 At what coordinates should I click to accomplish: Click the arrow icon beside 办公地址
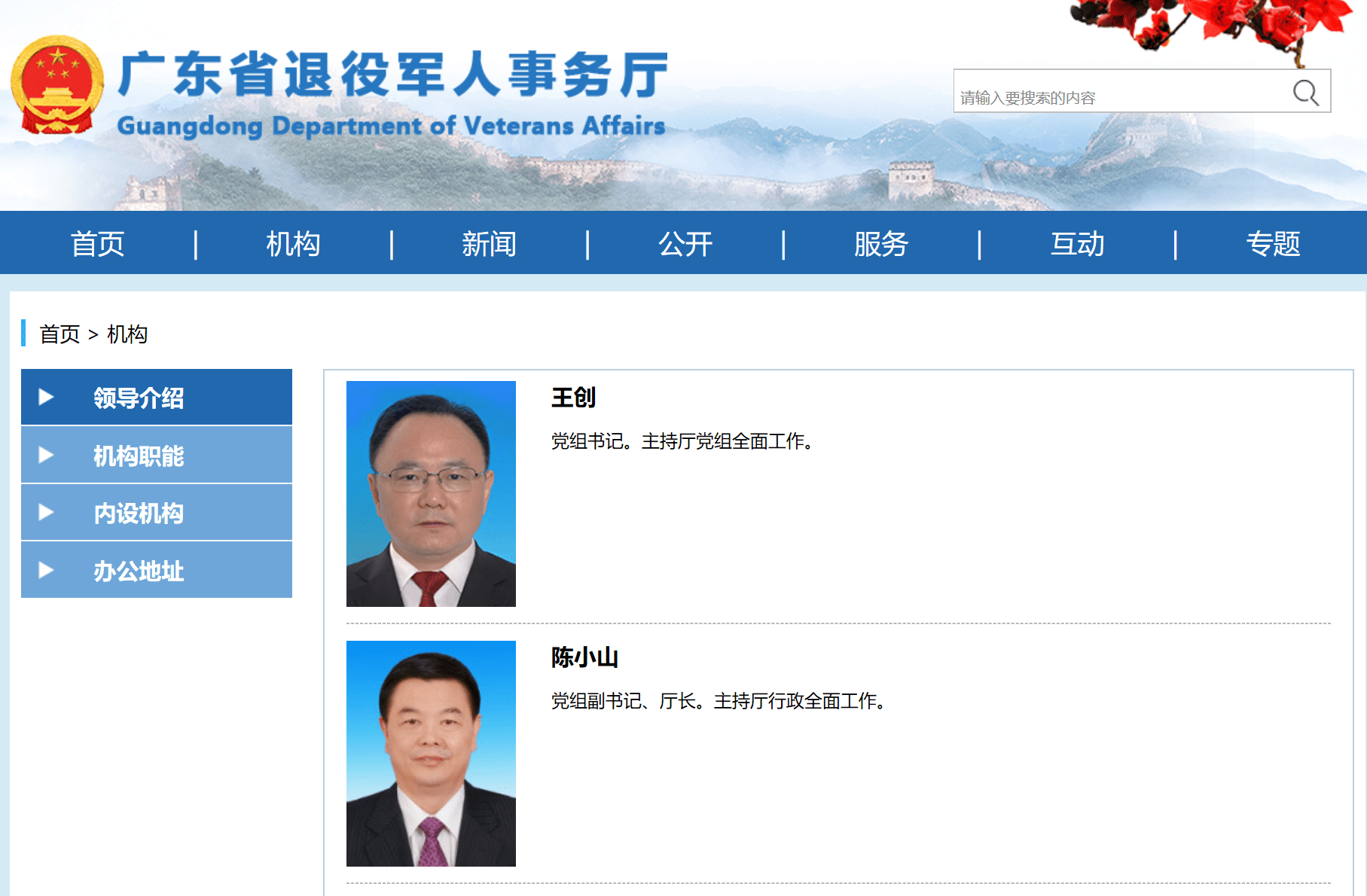tap(47, 571)
